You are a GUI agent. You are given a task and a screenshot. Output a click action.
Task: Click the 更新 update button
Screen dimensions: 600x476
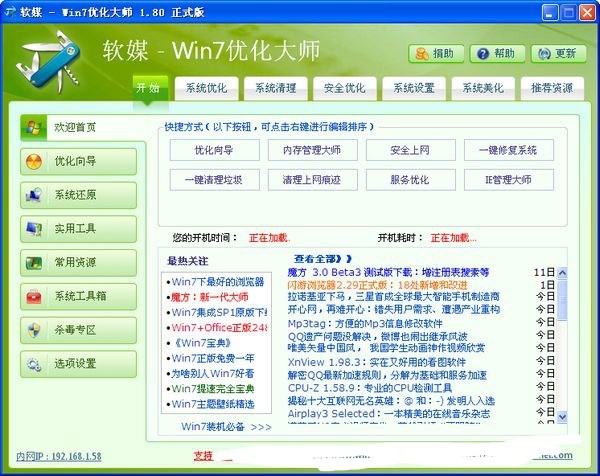559,54
